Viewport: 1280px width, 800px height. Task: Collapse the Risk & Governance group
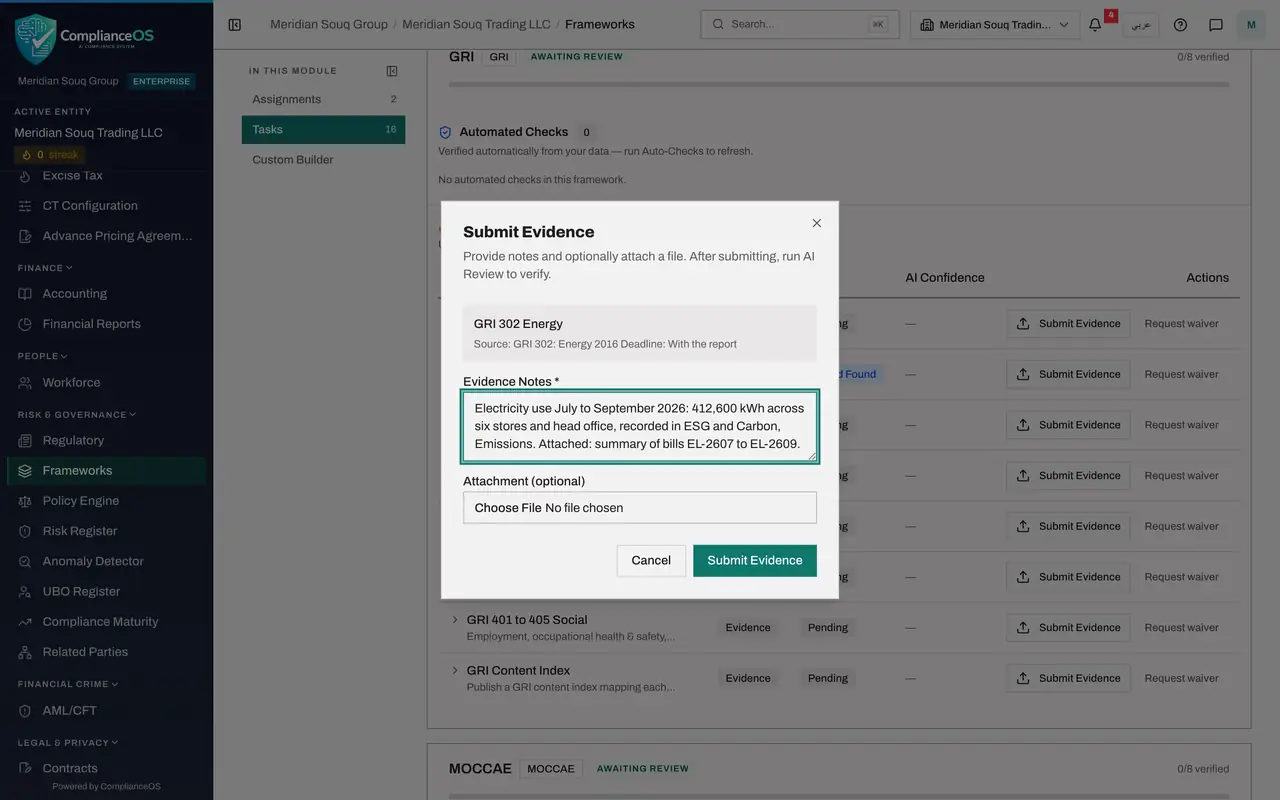76,414
